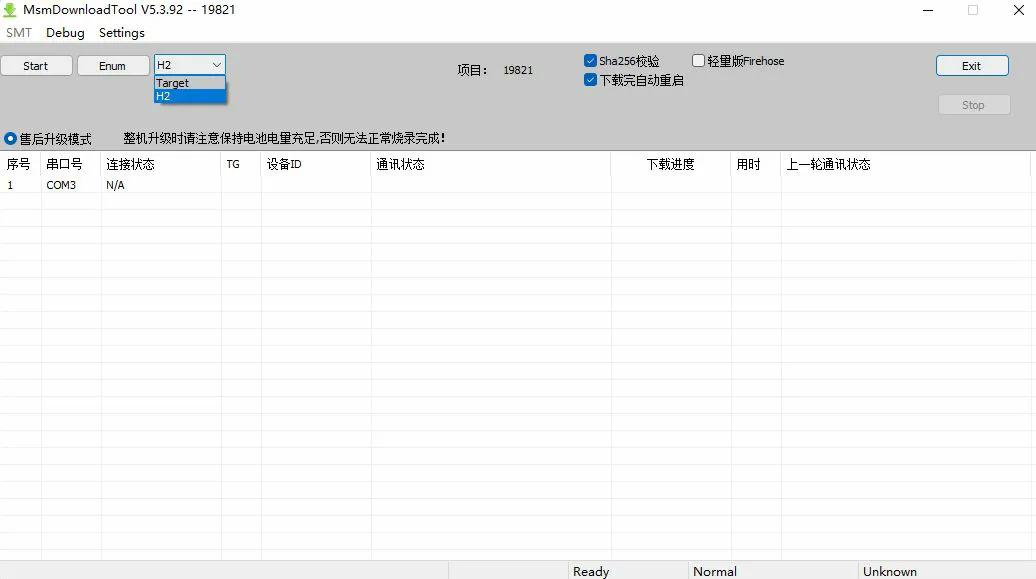
Task: Click the 通讯状态 column header
Action: 401,164
